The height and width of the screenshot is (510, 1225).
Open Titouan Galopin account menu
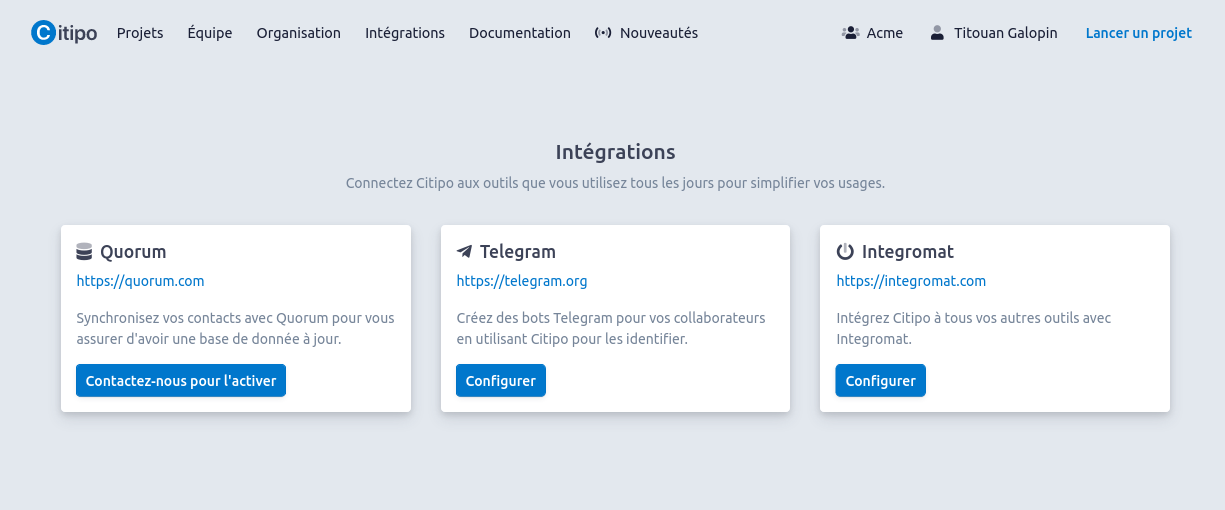(x=1005, y=33)
